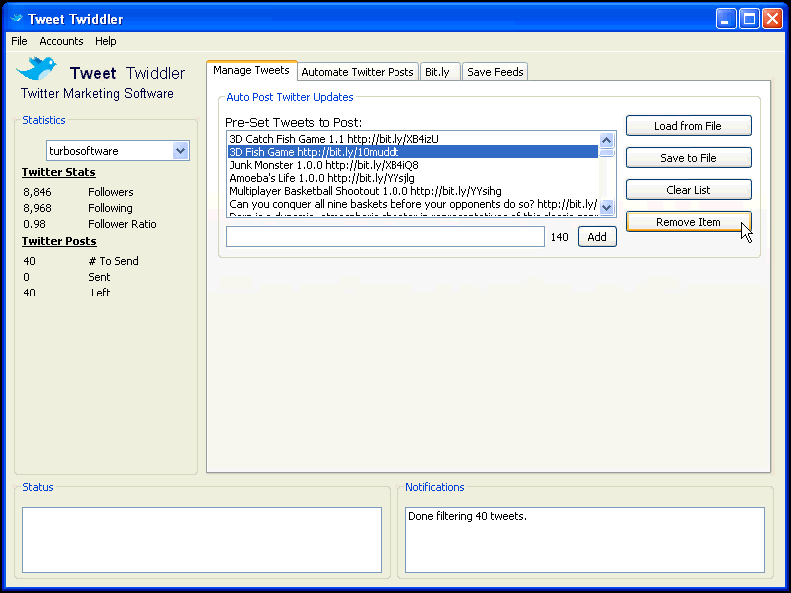This screenshot has width=791, height=593.
Task: Open the File menu
Action: point(19,41)
